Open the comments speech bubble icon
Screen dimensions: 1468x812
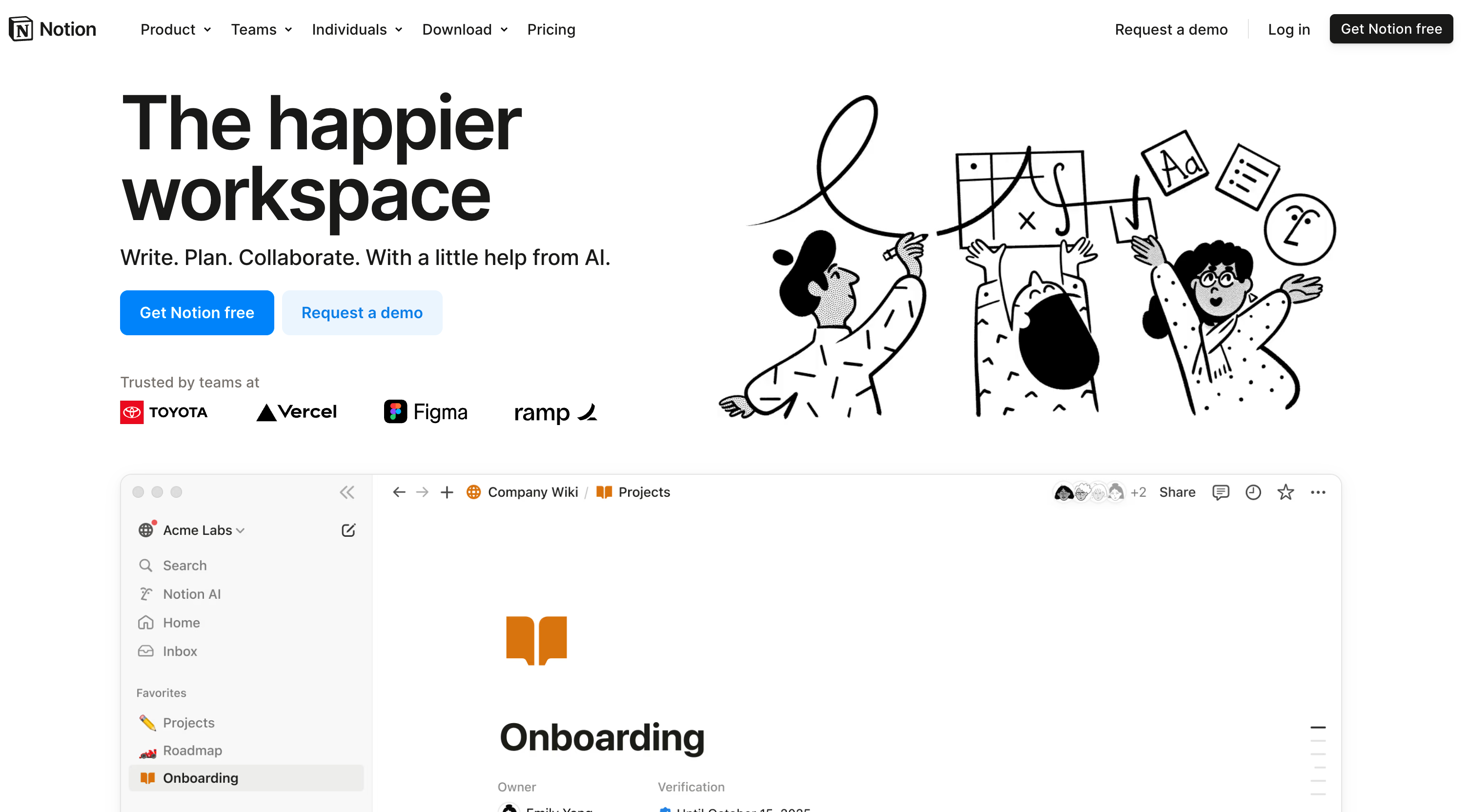click(1220, 492)
